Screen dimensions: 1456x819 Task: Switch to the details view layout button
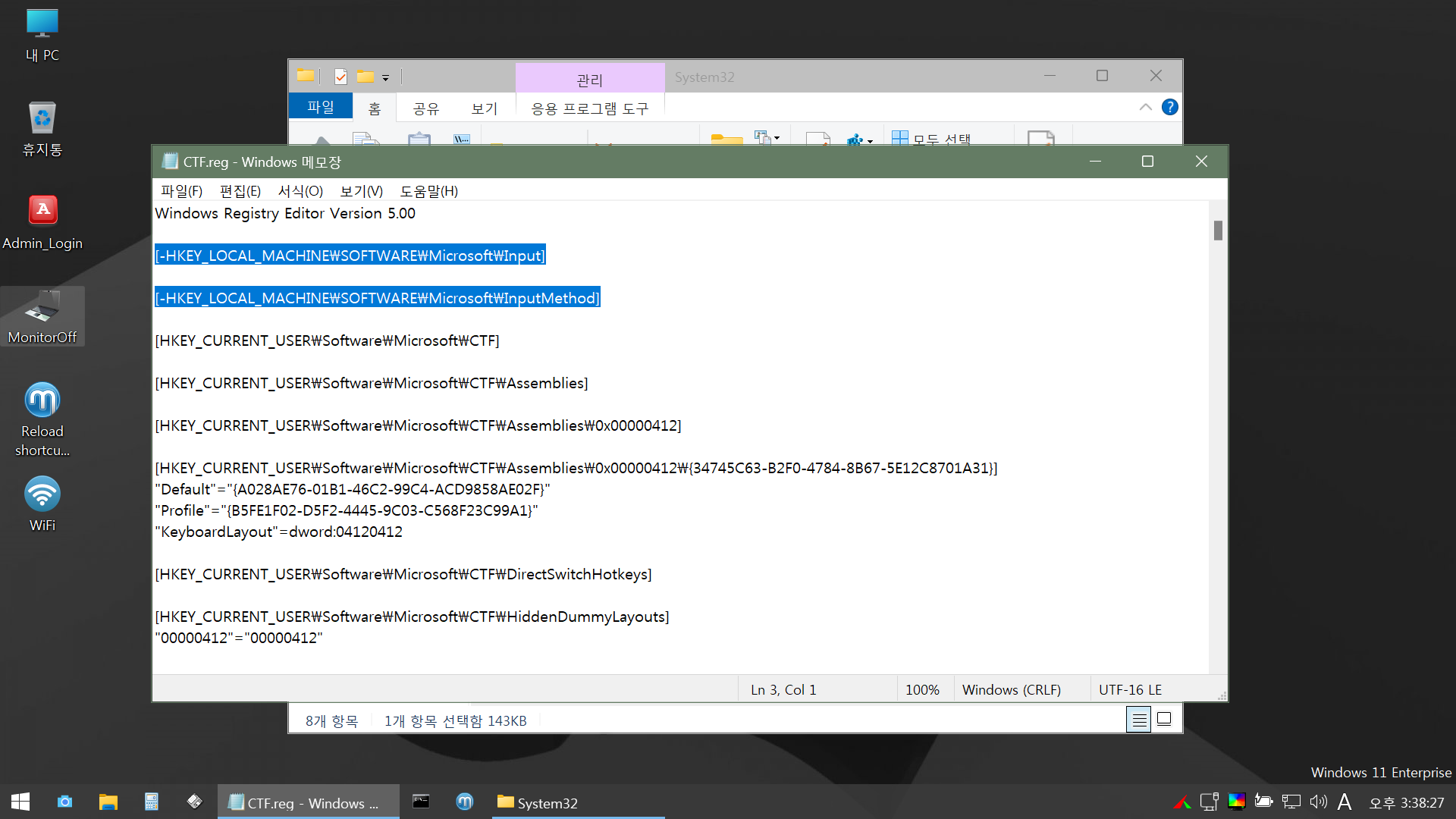1138,719
